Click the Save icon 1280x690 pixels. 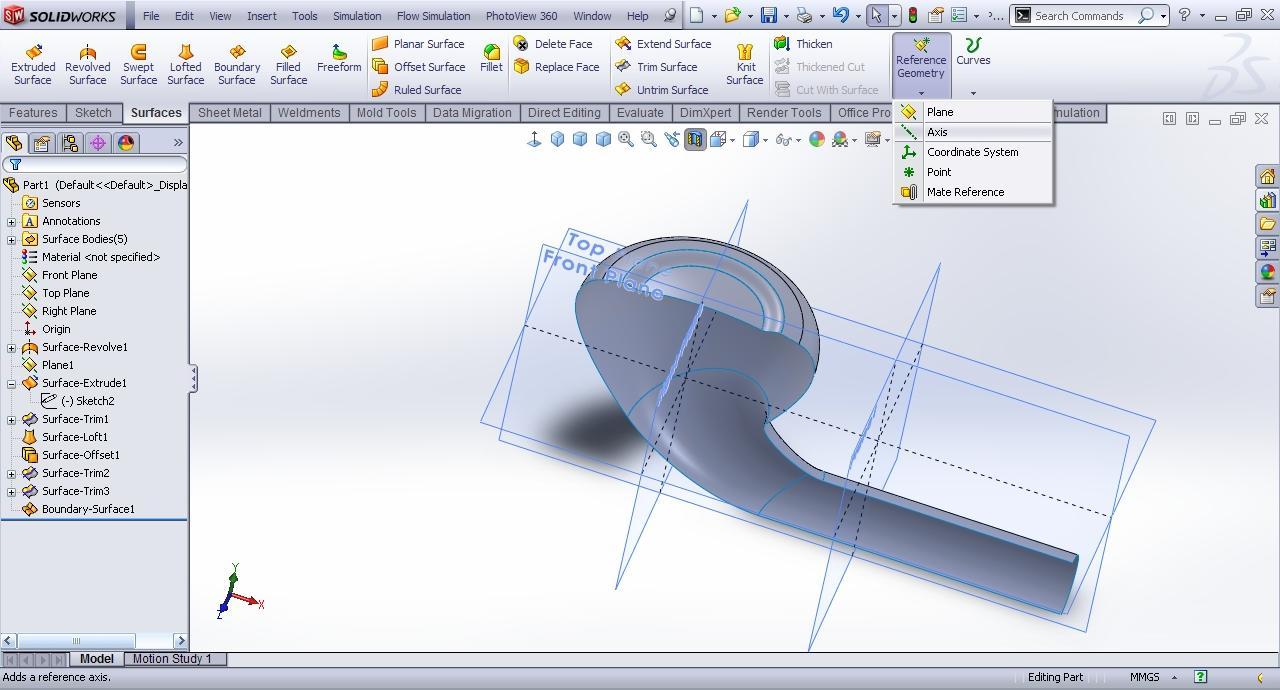[x=769, y=15]
